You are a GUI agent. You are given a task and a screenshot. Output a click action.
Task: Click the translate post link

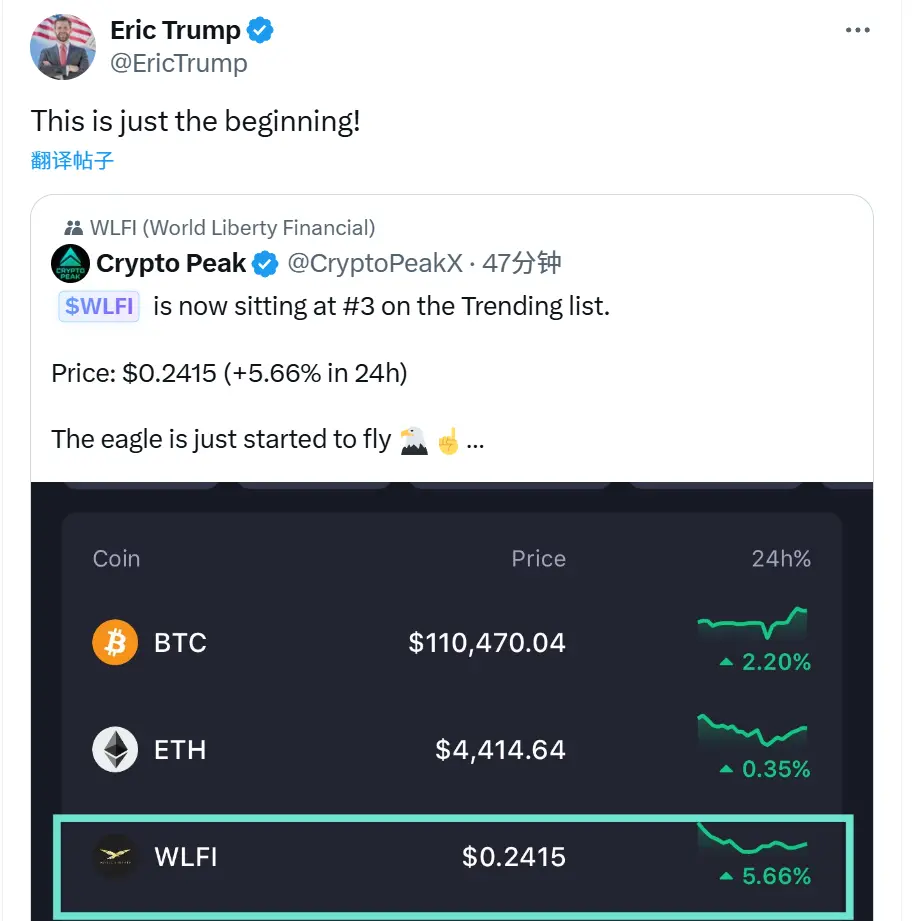pos(72,160)
